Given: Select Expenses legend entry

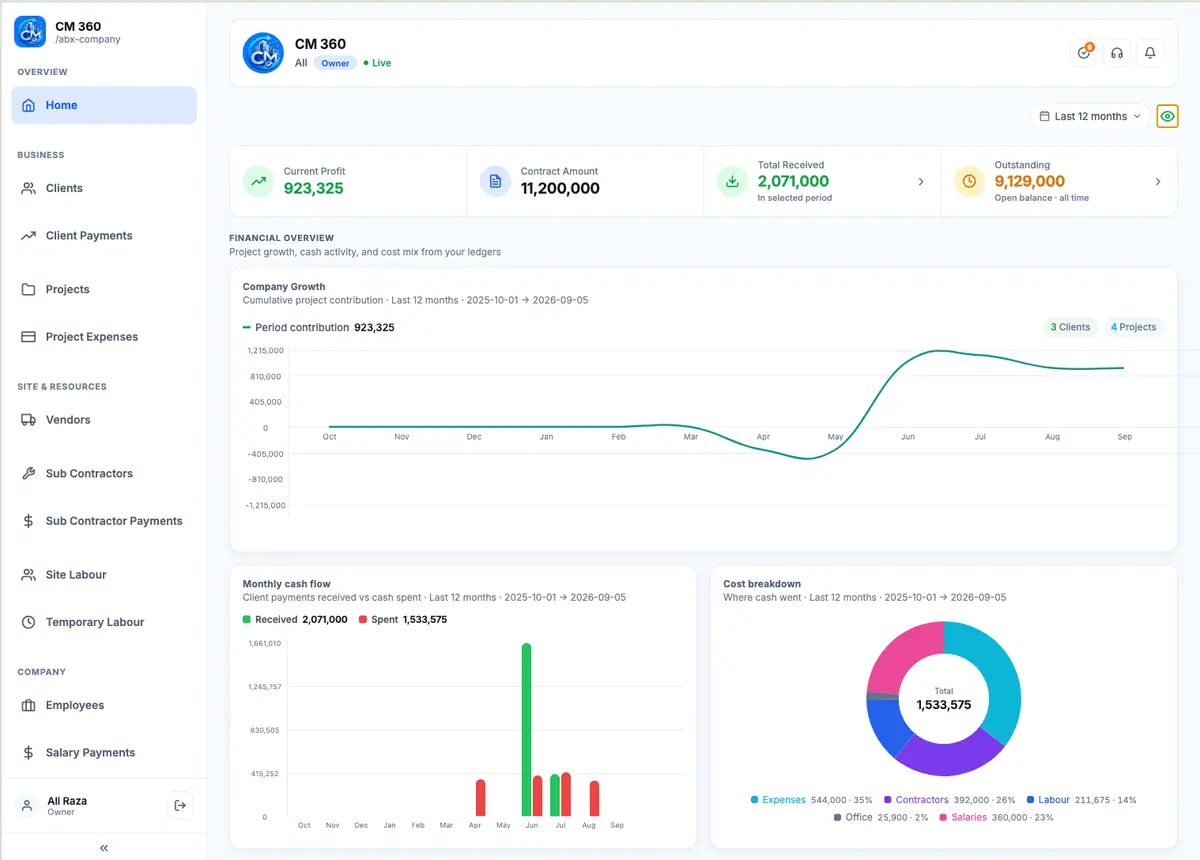Looking at the screenshot, I should tap(811, 800).
